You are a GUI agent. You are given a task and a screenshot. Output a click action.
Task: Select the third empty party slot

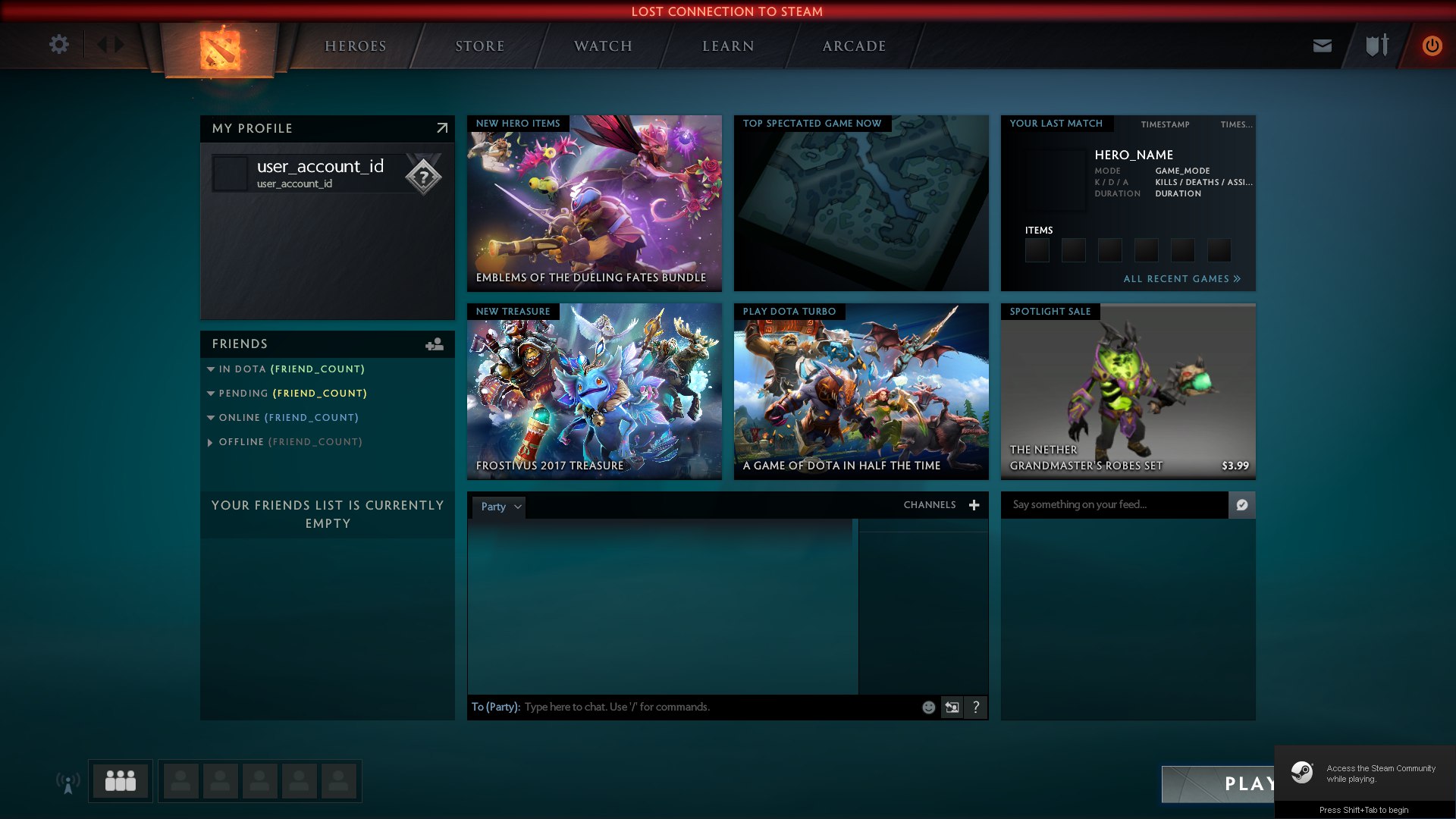pos(260,781)
